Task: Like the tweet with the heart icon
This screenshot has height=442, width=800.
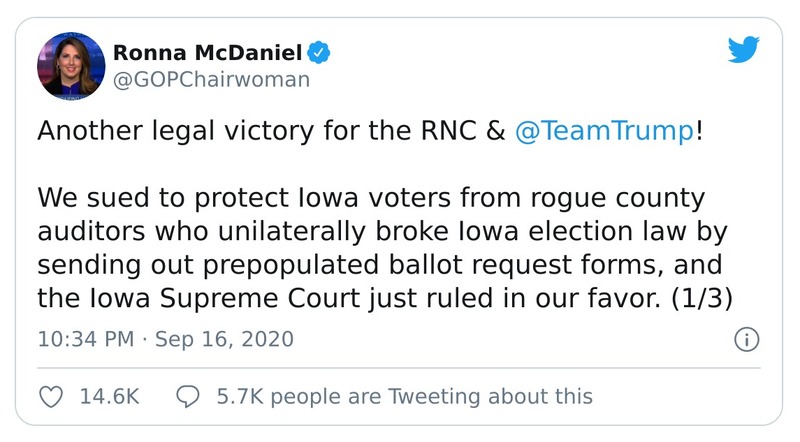Action: [x=50, y=397]
